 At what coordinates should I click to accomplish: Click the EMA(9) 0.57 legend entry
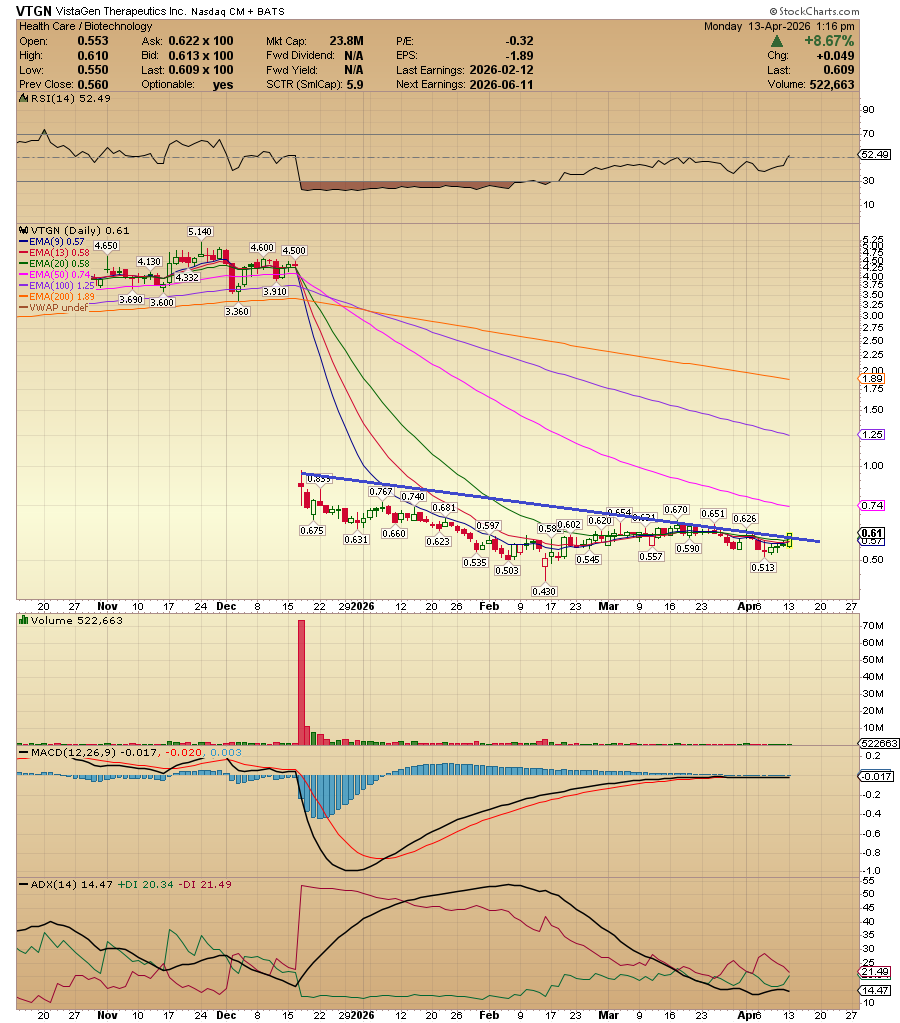56,241
